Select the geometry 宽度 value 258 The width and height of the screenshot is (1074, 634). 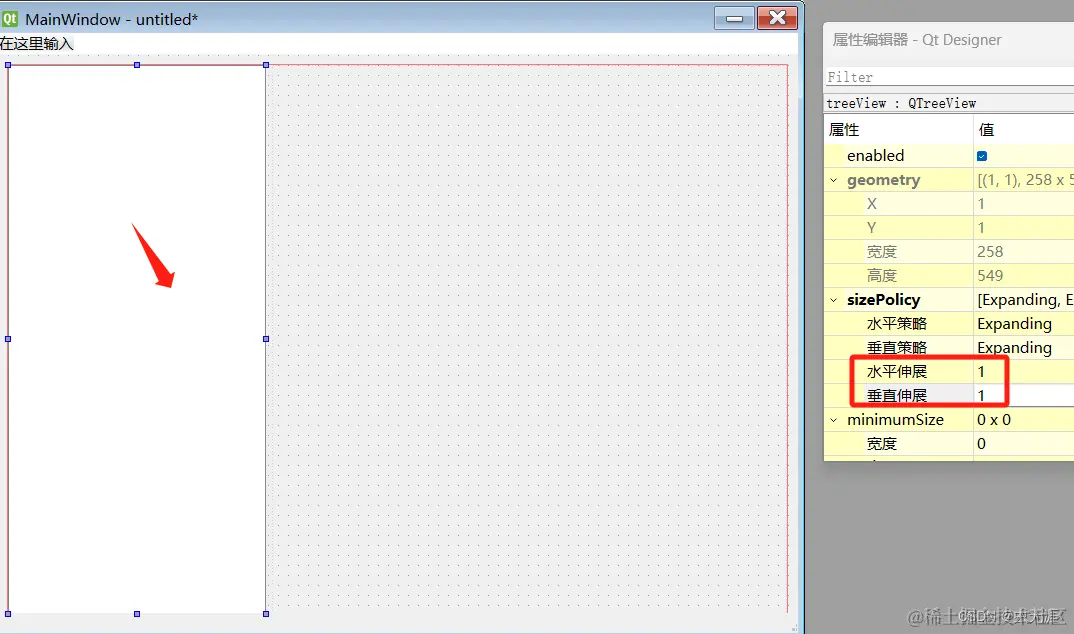coord(1024,252)
